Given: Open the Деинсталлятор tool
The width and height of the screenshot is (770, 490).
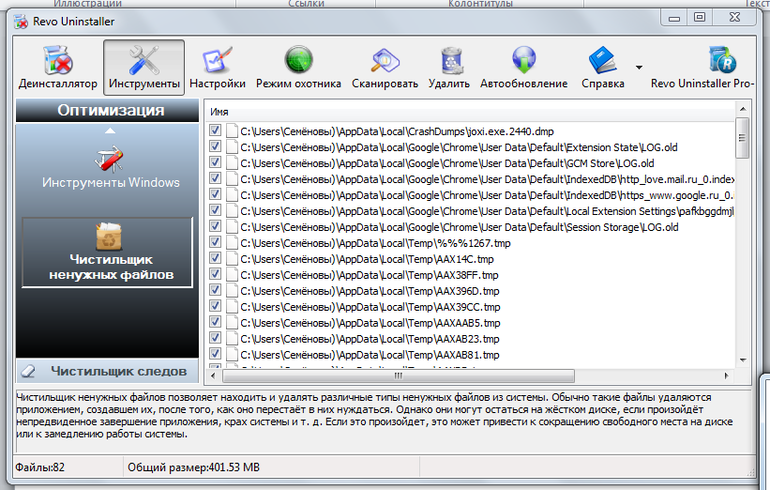Looking at the screenshot, I should (58, 67).
